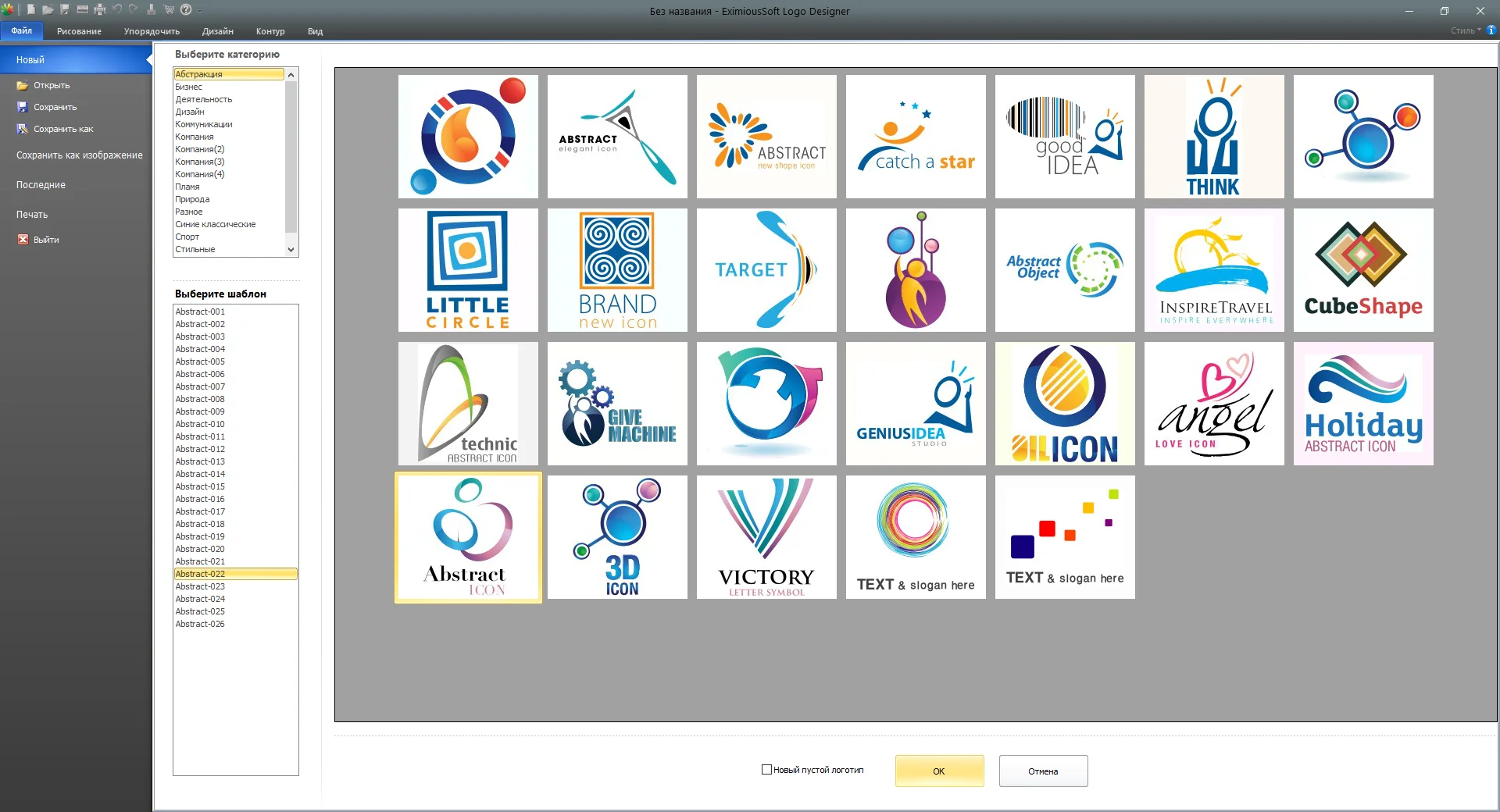Viewport: 1500px width, 812px height.
Task: Click the Отмена cancel button
Action: [x=1043, y=771]
